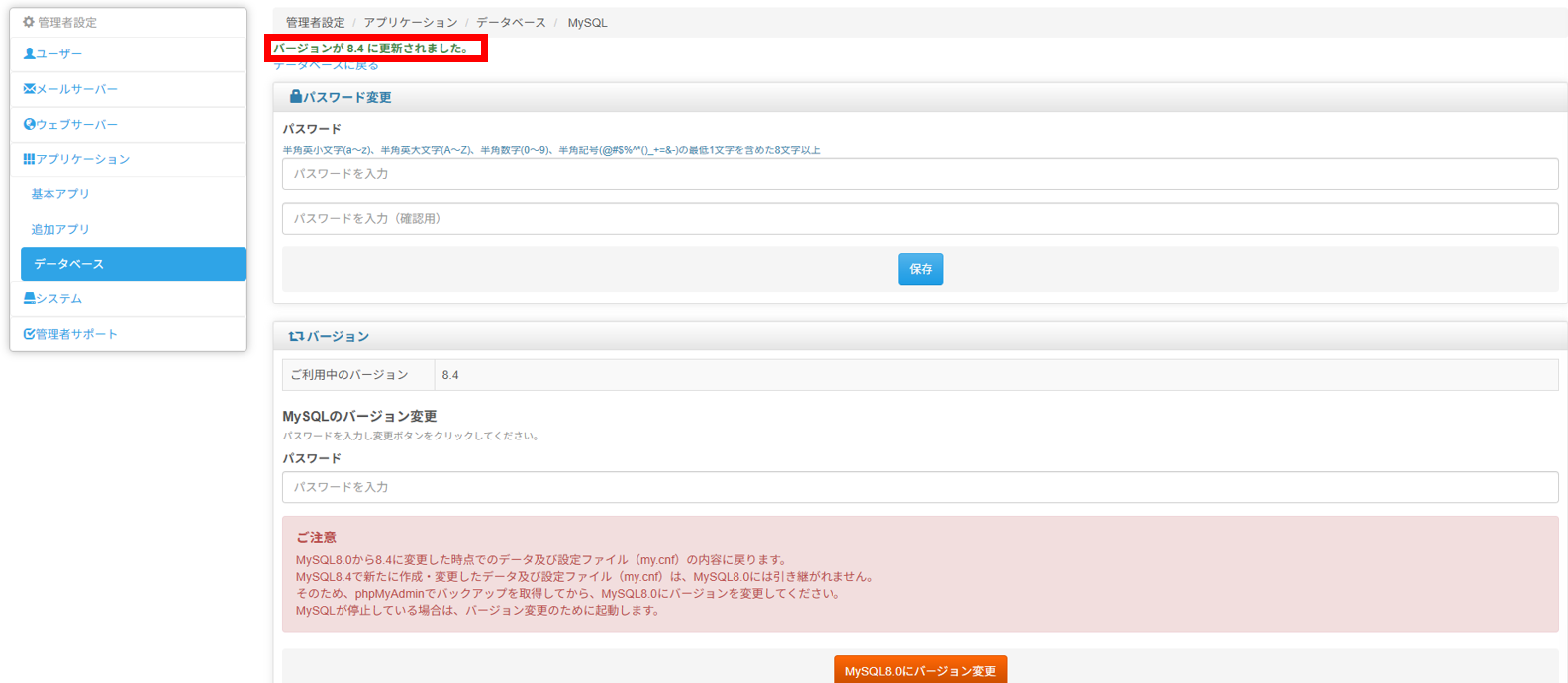Go to データベース in the breadcrumb
This screenshot has width=1568, height=683.
(x=511, y=22)
